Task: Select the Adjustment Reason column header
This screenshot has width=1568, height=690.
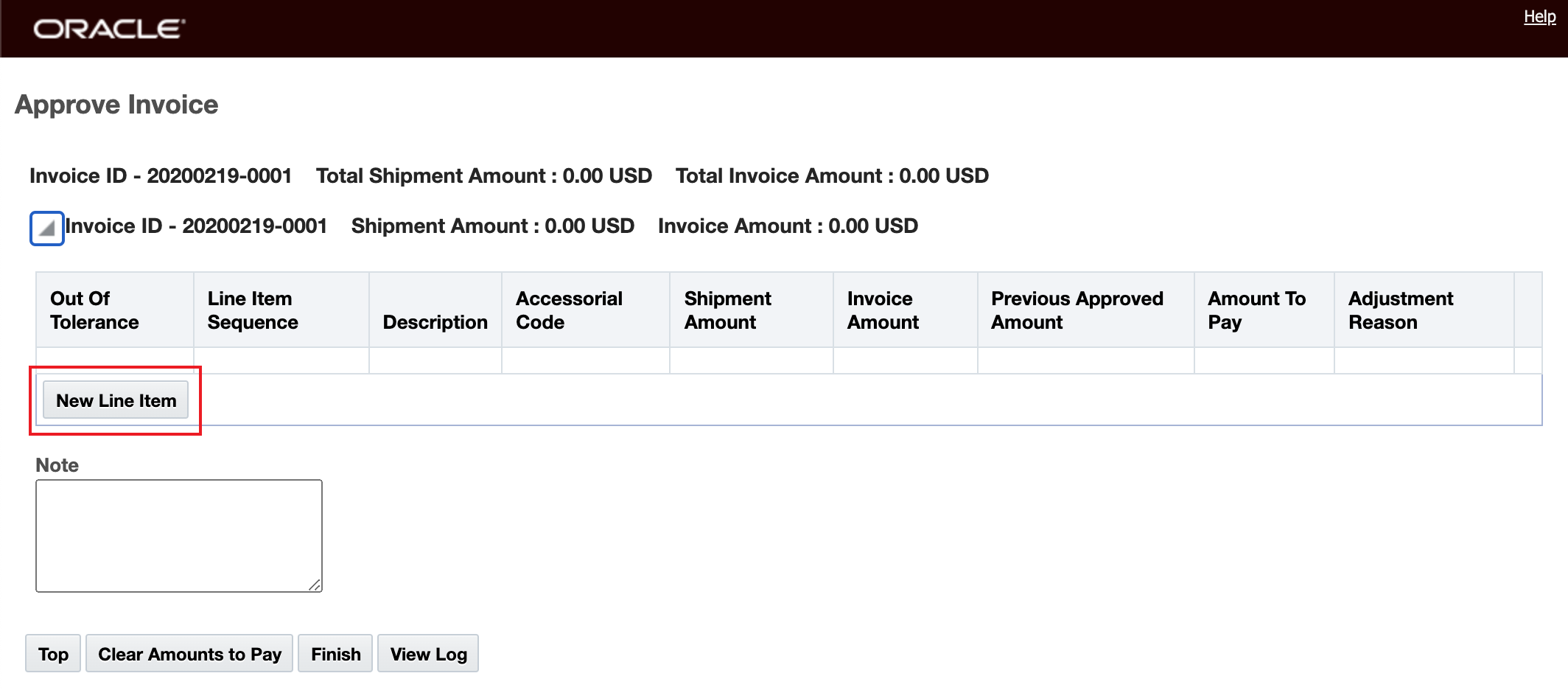Action: coord(1400,310)
